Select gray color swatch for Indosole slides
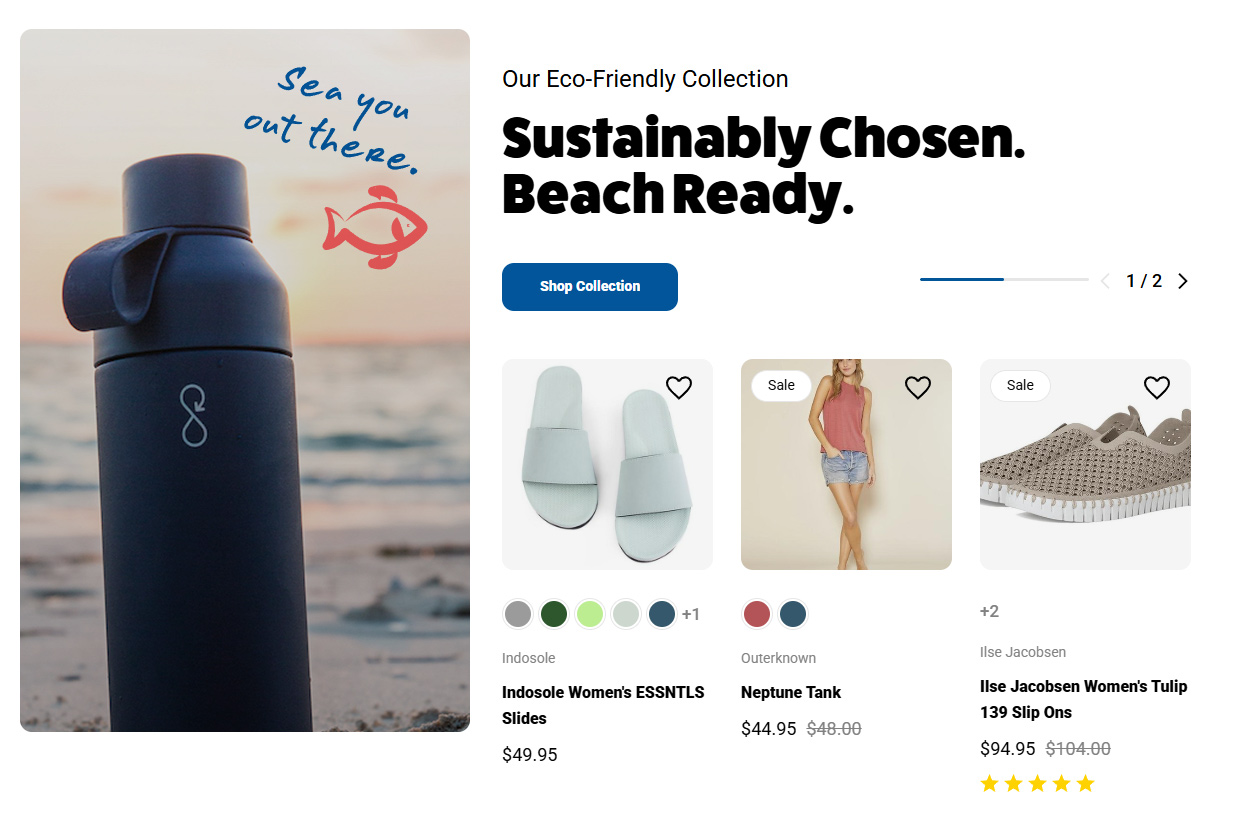 click(518, 614)
